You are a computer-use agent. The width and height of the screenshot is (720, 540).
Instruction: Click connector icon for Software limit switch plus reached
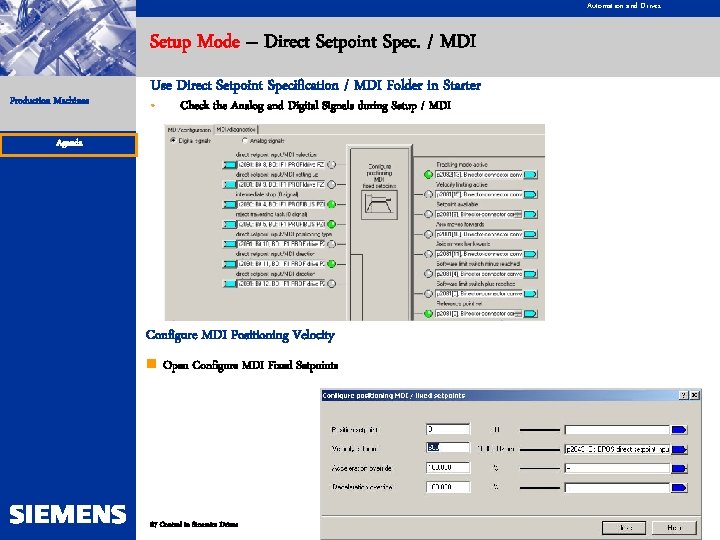530,294
